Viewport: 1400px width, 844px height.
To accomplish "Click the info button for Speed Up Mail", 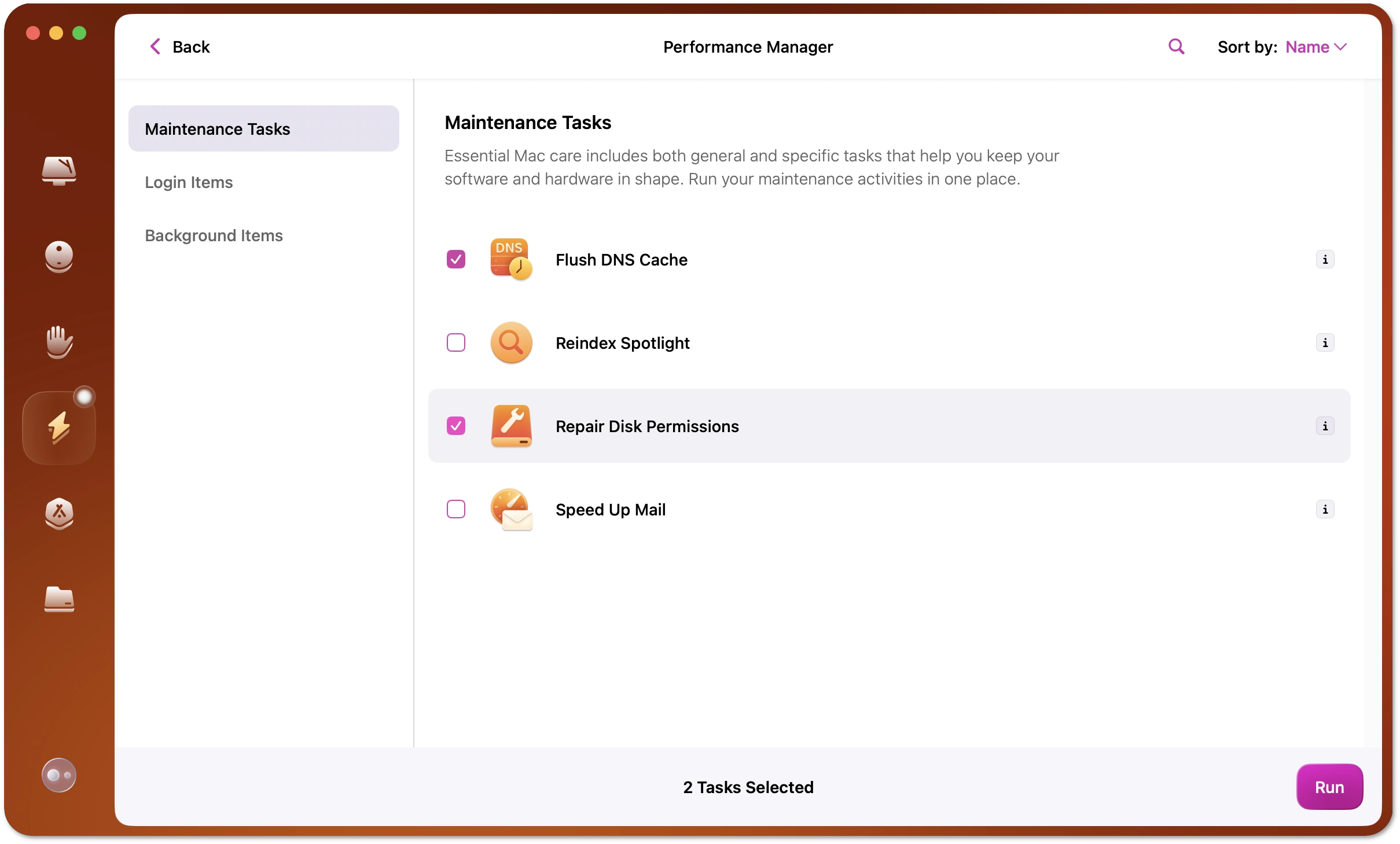I will [1325, 510].
